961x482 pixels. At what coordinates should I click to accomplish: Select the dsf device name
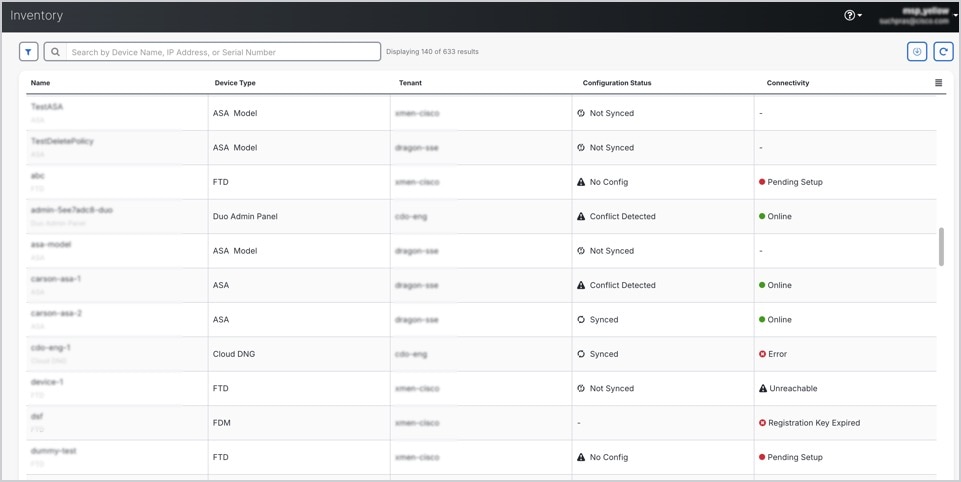click(37, 416)
